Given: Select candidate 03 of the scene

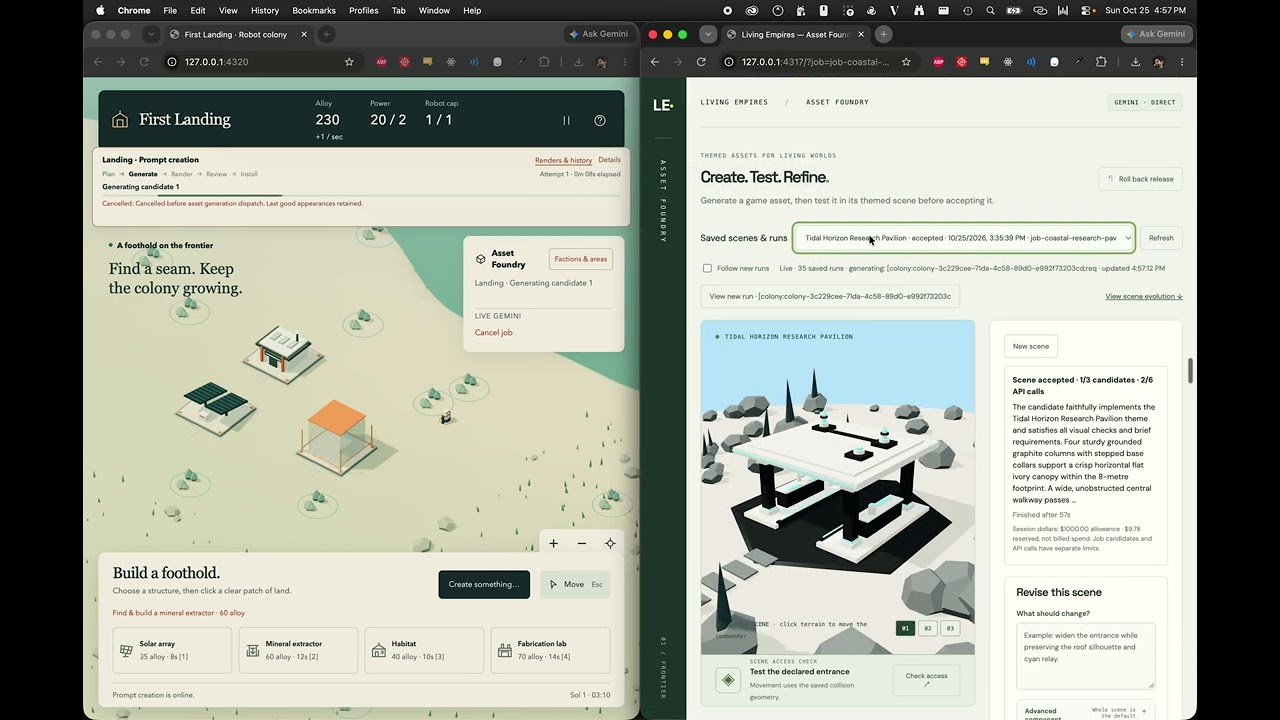Looking at the screenshot, I should [950, 628].
